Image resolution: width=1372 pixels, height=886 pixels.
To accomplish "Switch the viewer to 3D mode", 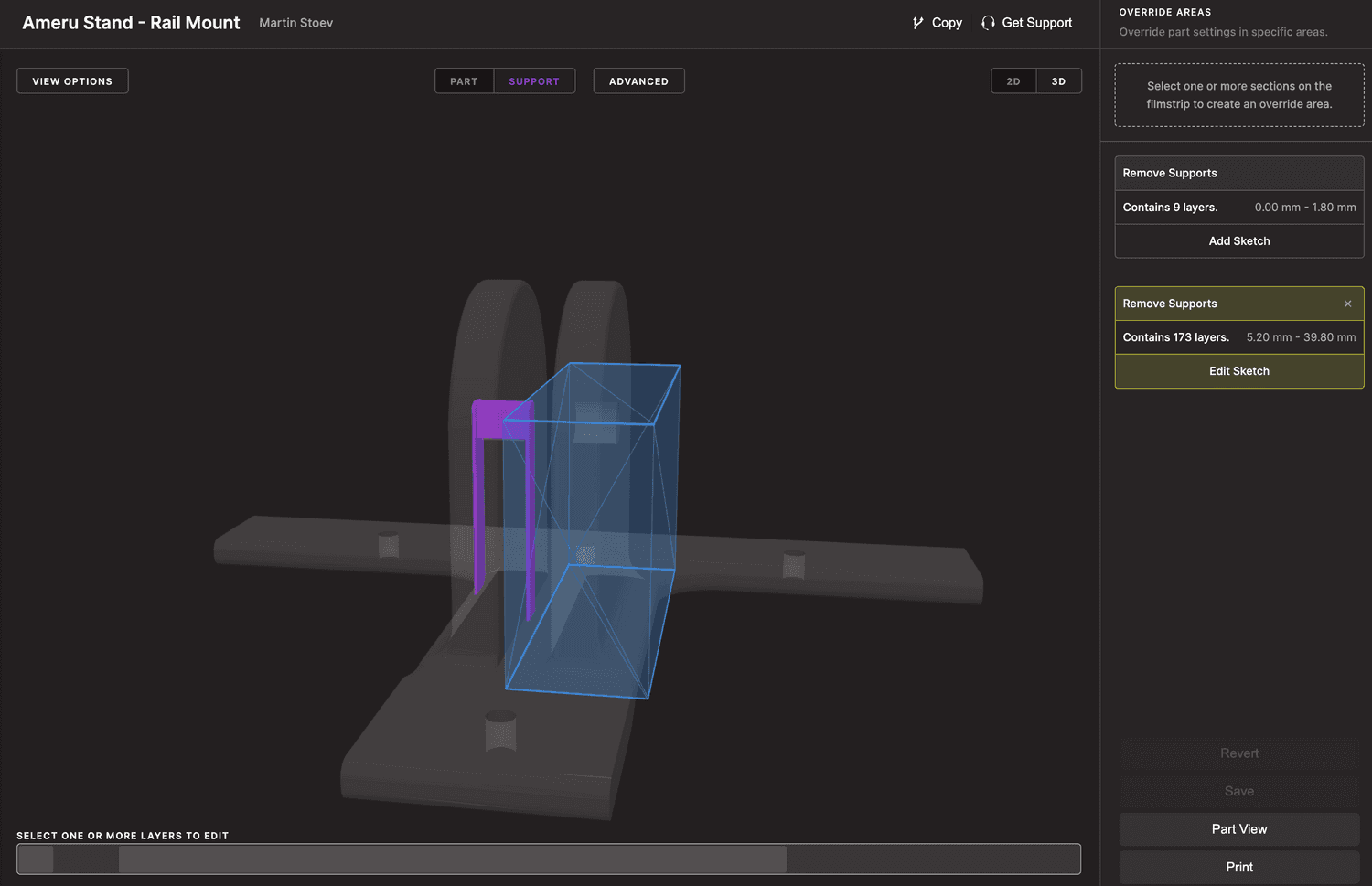I will (1058, 81).
